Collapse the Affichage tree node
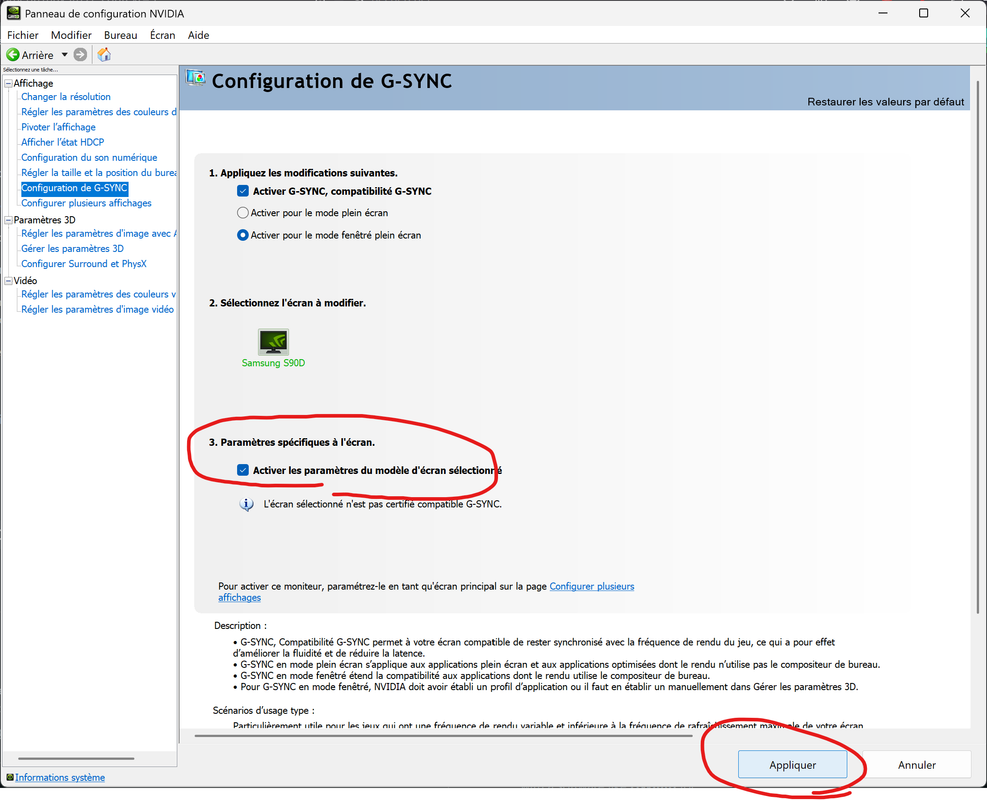987x800 pixels. (x=8, y=83)
